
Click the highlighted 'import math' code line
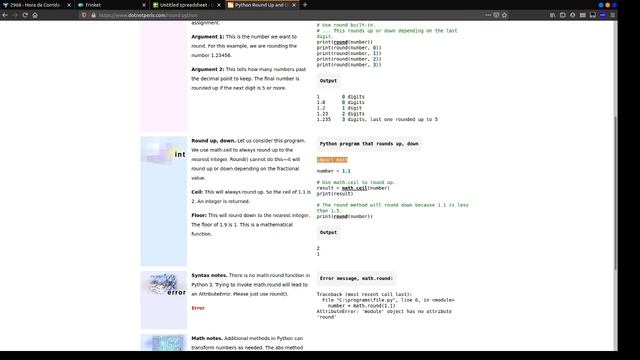point(332,160)
